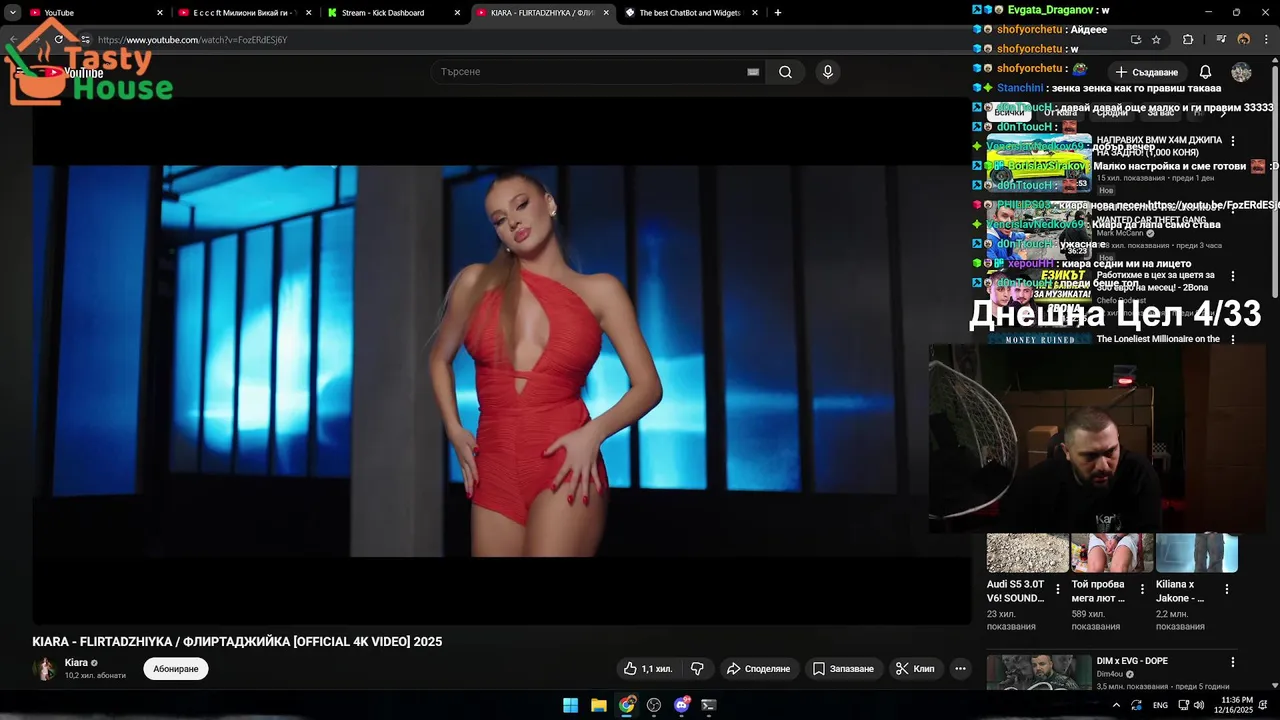Reload the page
The width and height of the screenshot is (1280, 720).
click(58, 40)
